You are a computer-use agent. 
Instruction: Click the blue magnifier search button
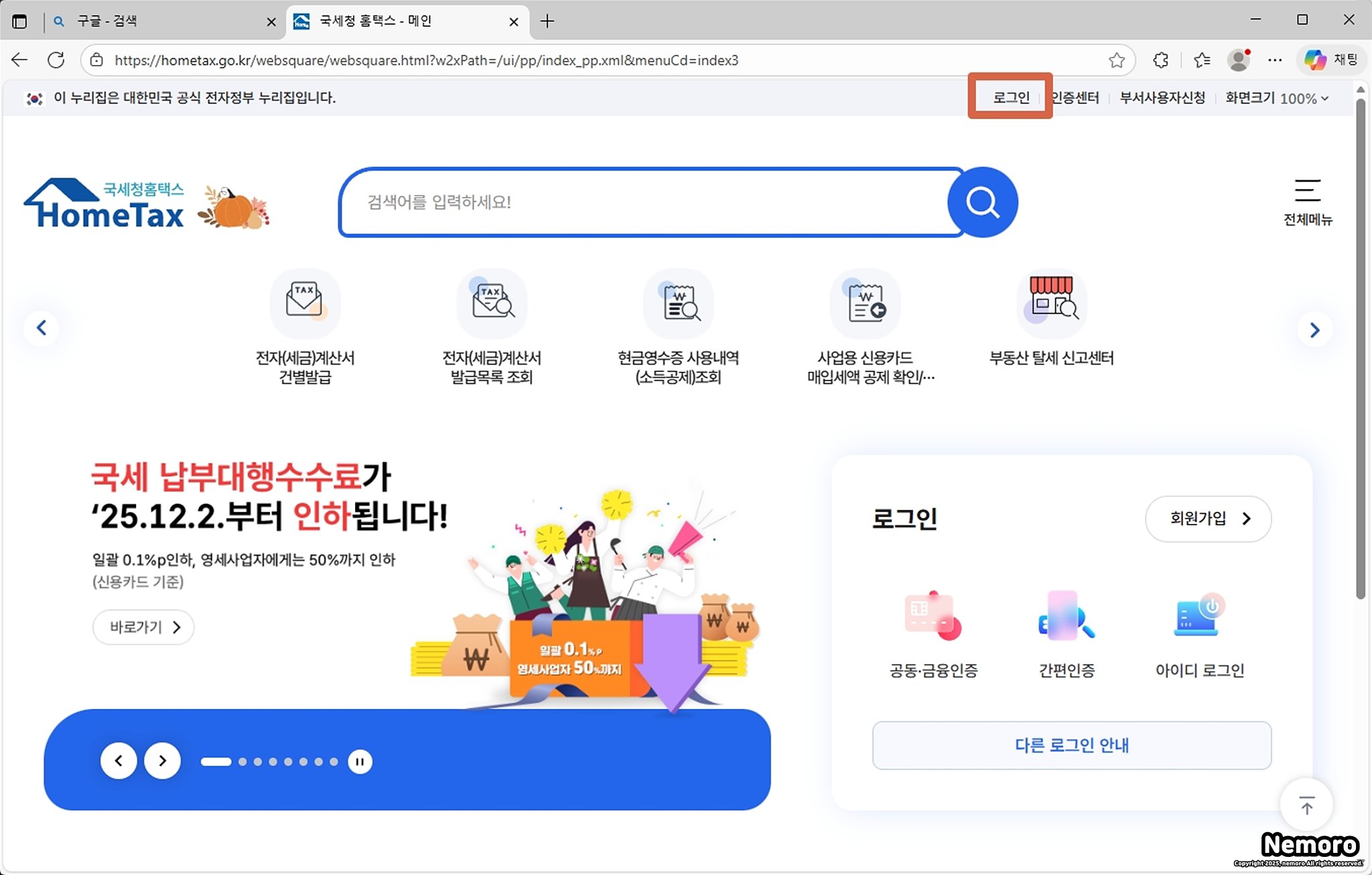(x=982, y=202)
